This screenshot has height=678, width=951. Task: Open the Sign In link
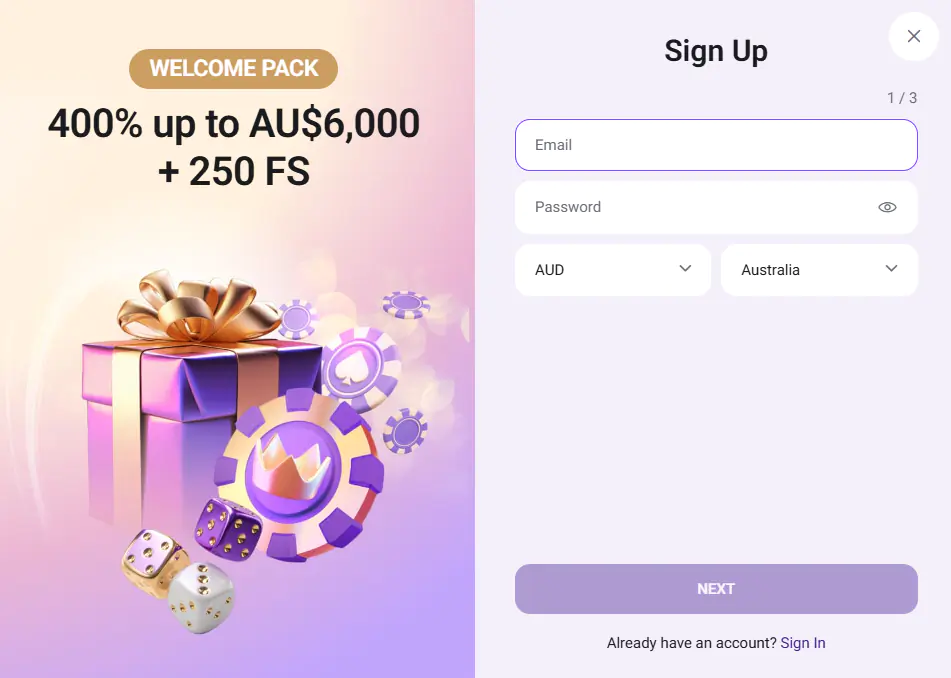(x=802, y=643)
